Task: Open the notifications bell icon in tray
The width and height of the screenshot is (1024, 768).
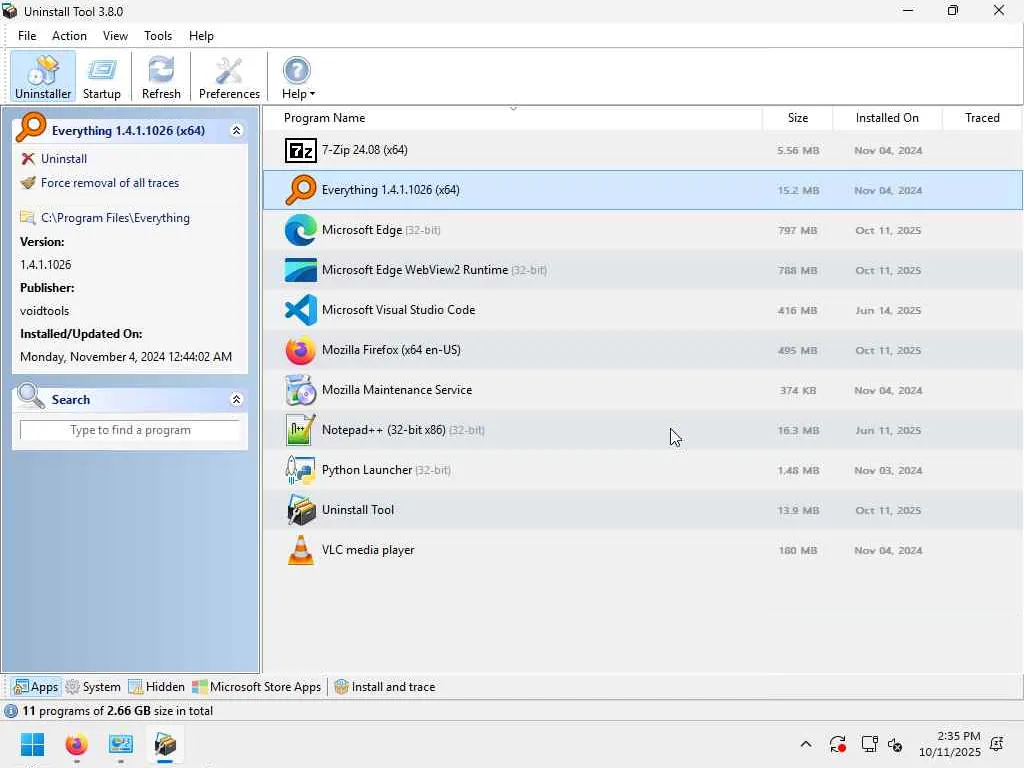Action: [x=997, y=744]
